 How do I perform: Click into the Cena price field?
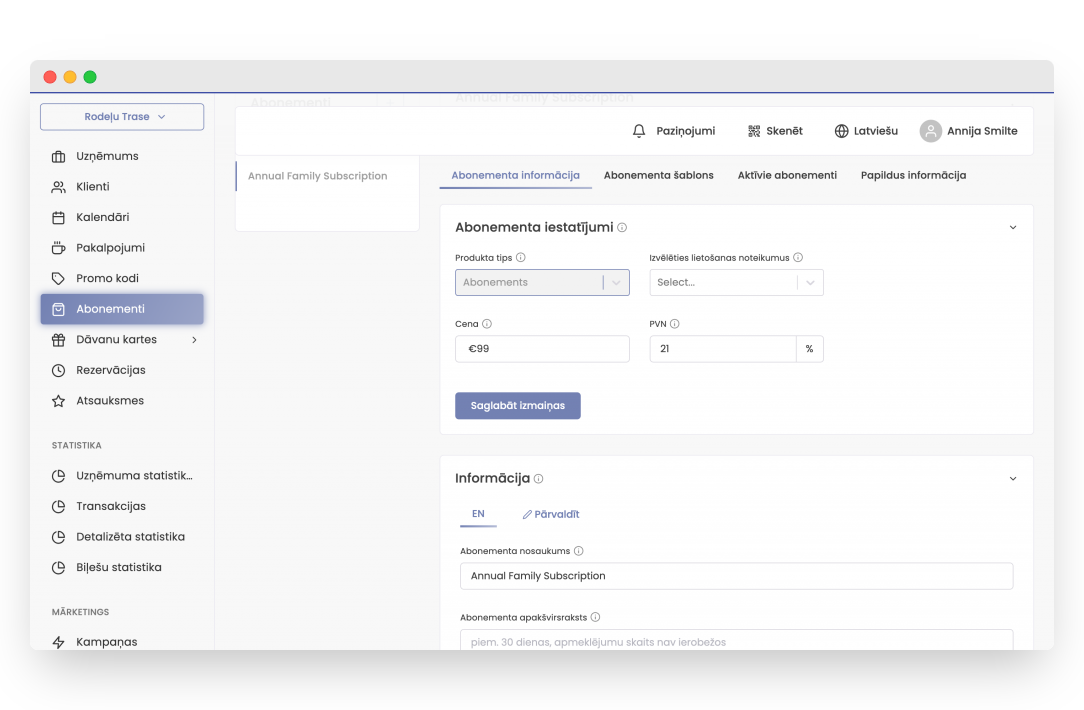click(x=542, y=349)
